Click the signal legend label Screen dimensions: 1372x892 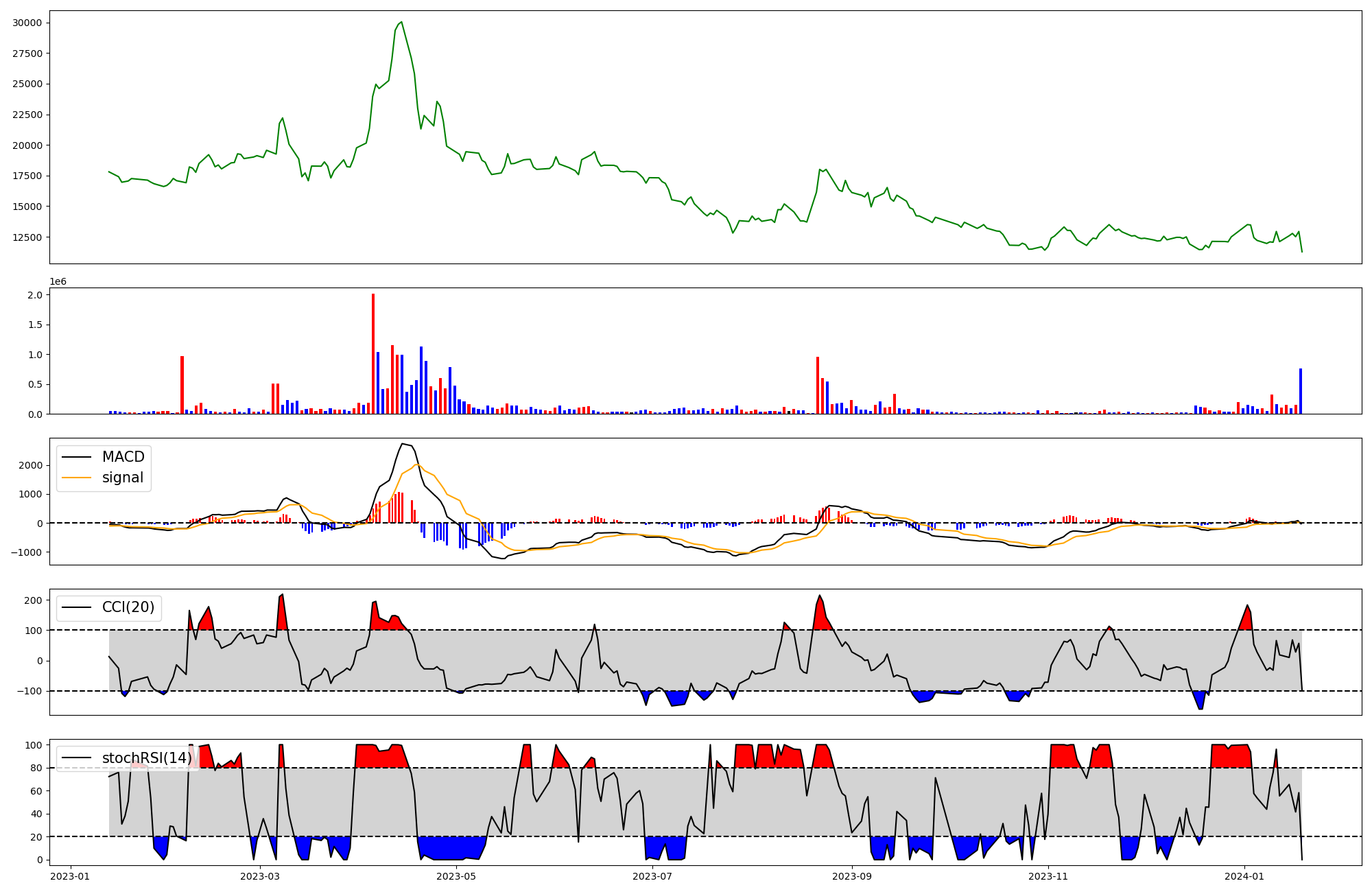point(123,478)
